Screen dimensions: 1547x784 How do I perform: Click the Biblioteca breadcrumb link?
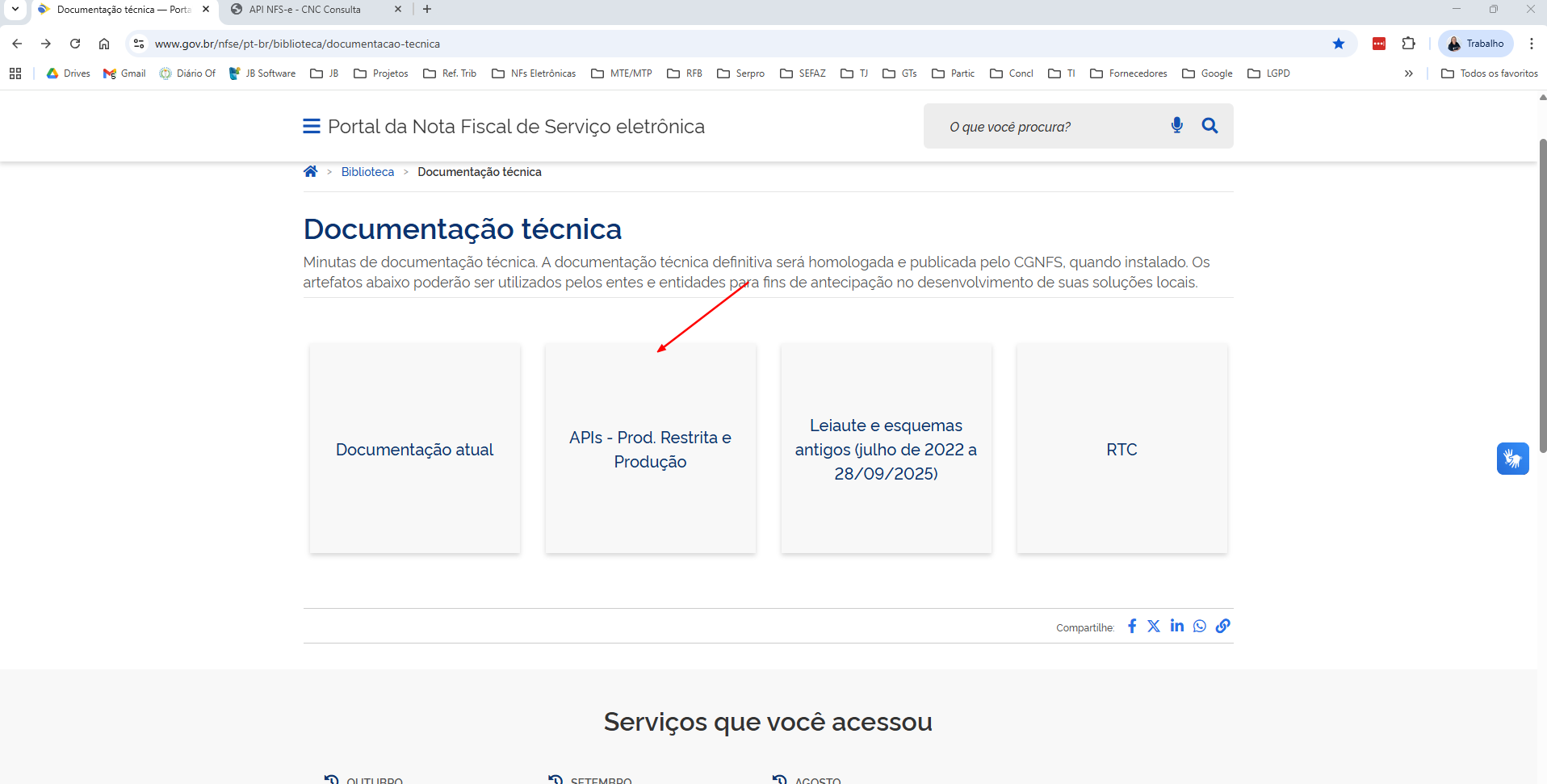pyautogui.click(x=367, y=172)
